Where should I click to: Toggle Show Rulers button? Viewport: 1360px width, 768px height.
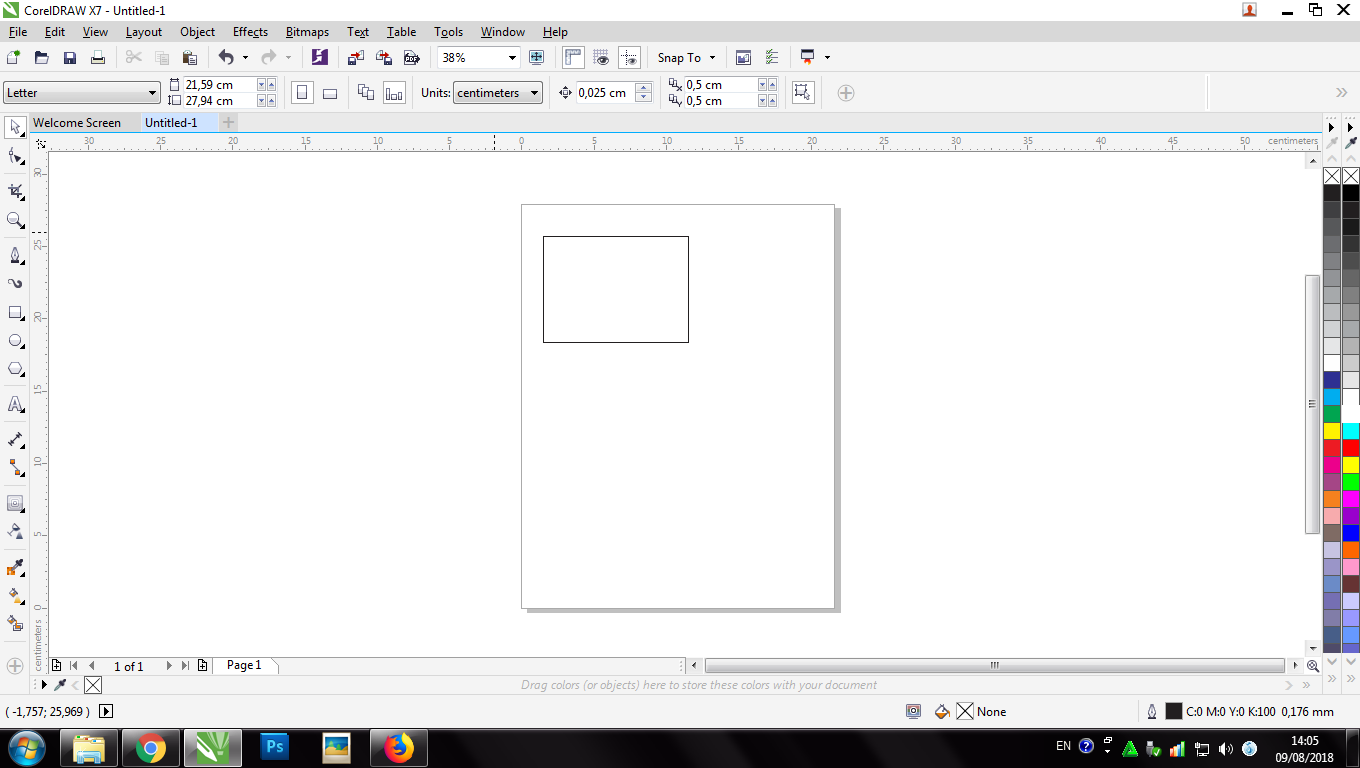573,58
